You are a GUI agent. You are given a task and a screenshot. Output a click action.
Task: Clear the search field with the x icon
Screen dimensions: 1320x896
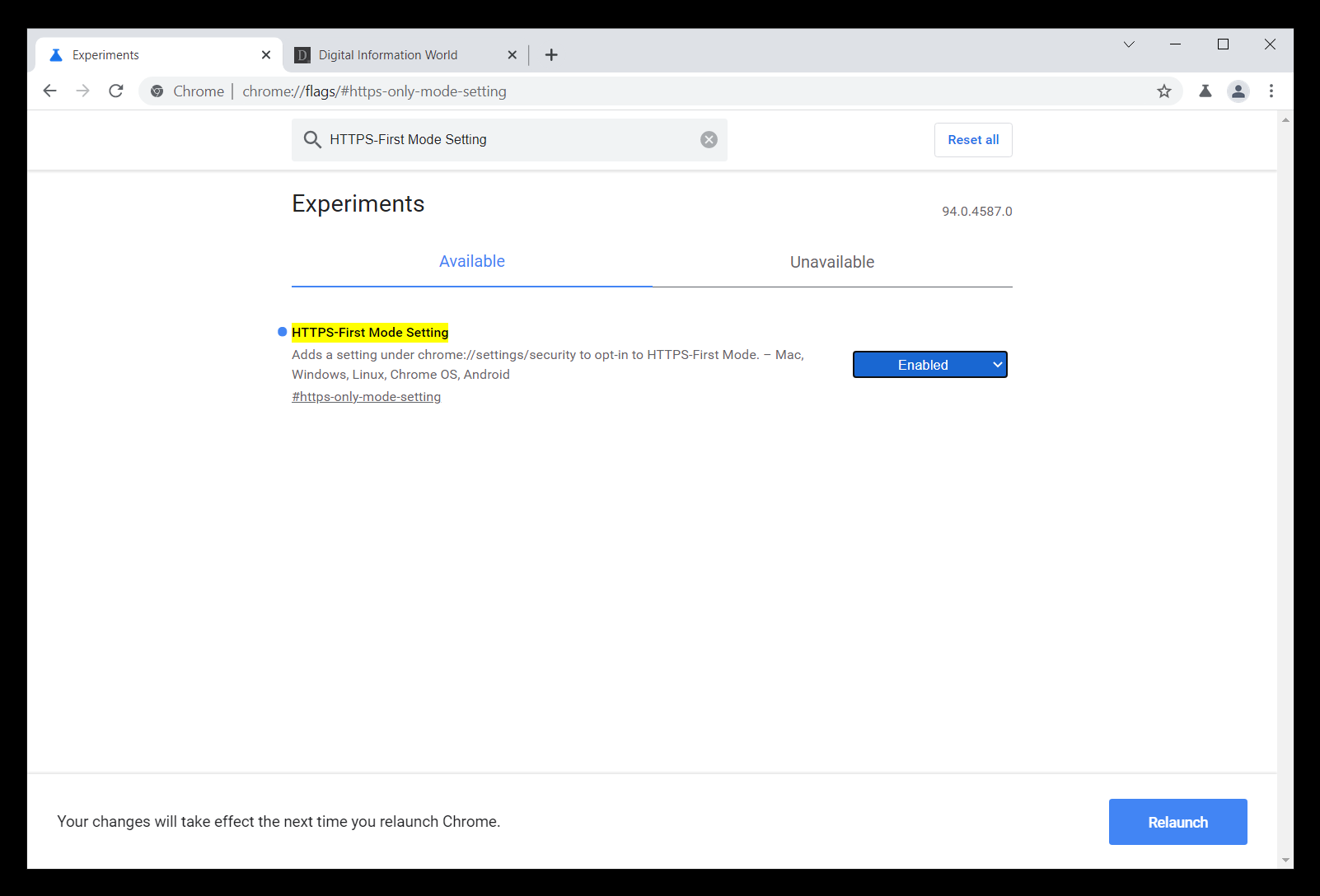coord(709,138)
